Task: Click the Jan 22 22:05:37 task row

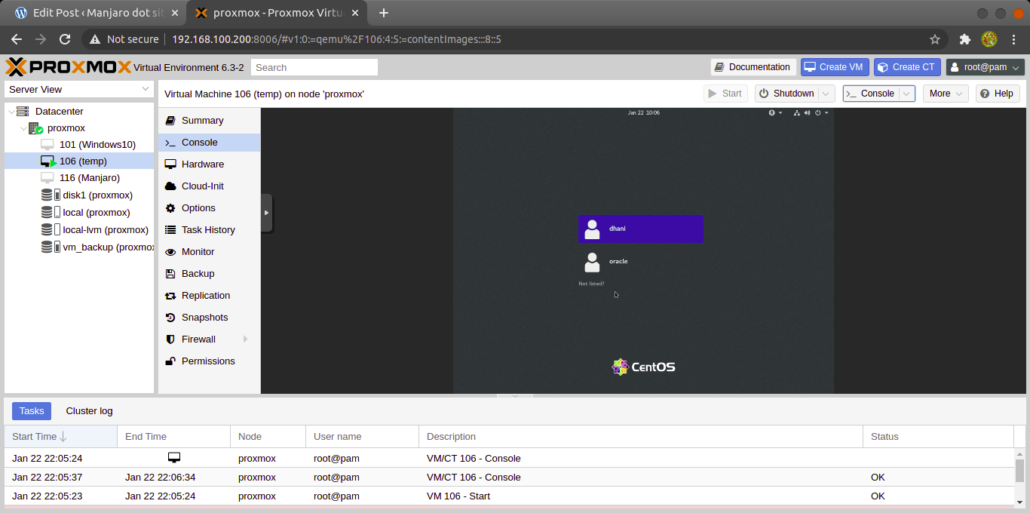Action: 510,477
